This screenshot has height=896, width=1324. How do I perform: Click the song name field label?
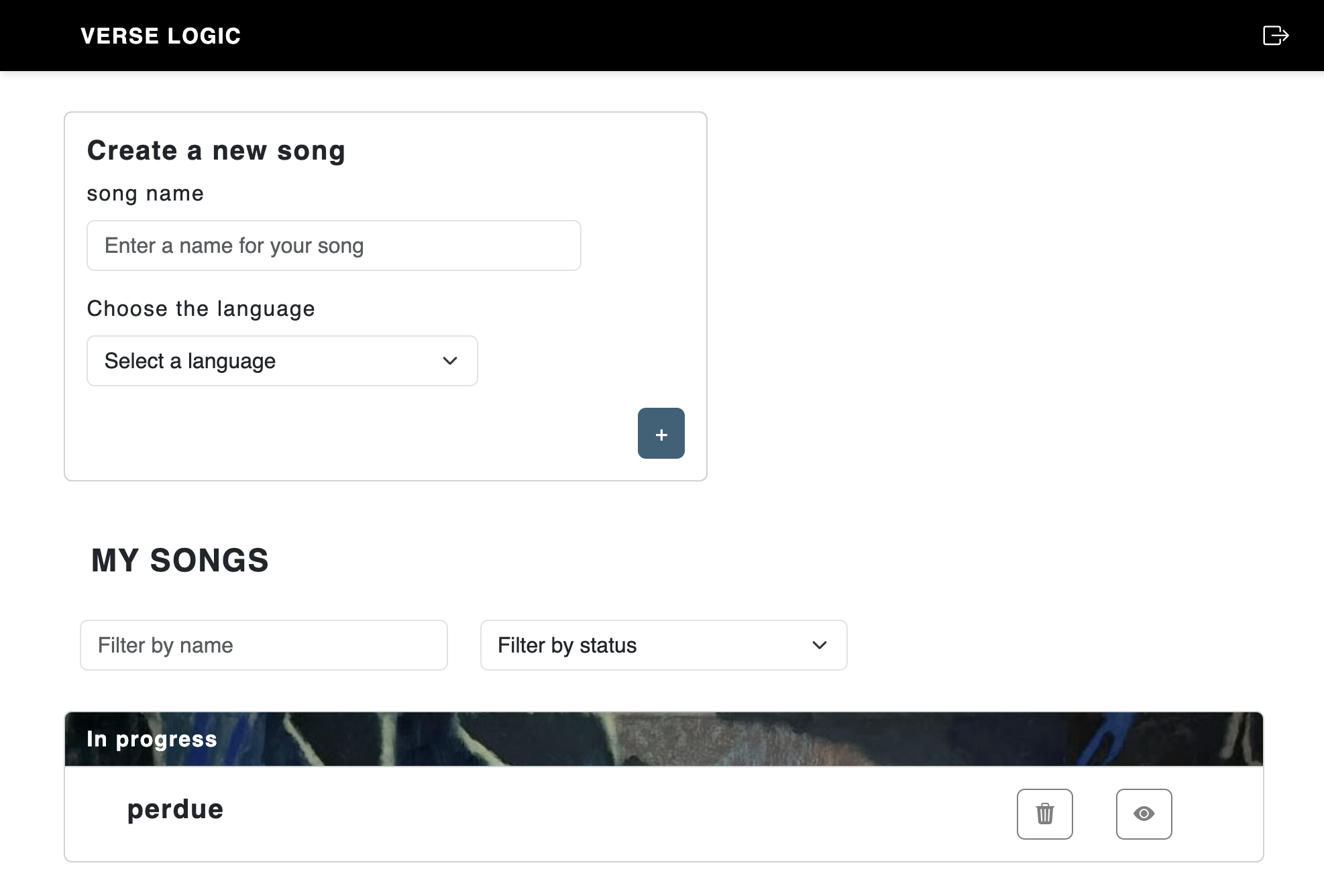145,193
